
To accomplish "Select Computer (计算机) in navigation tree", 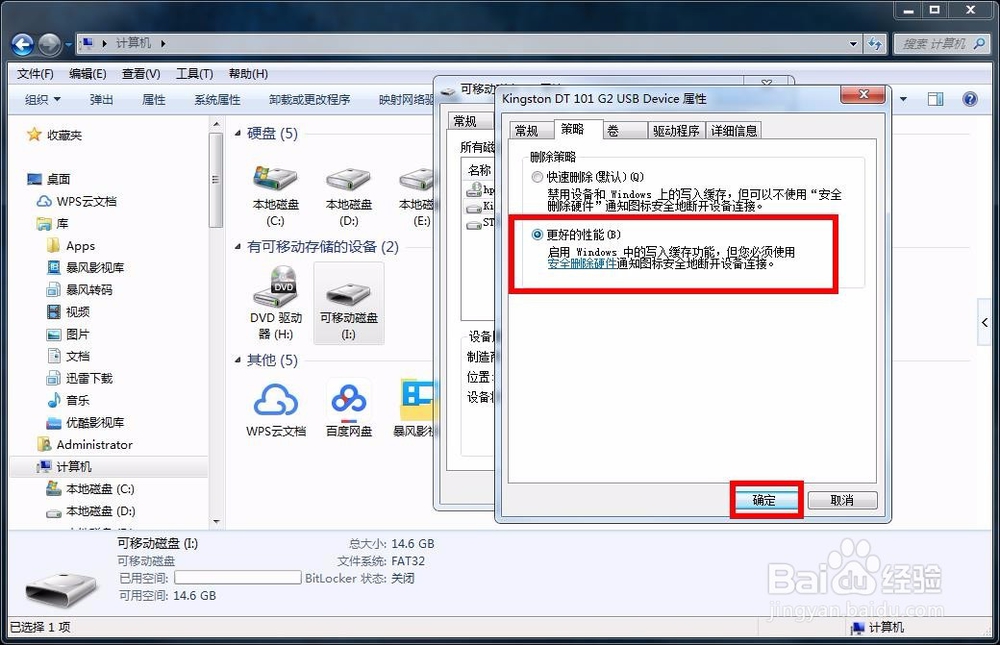I will point(64,467).
